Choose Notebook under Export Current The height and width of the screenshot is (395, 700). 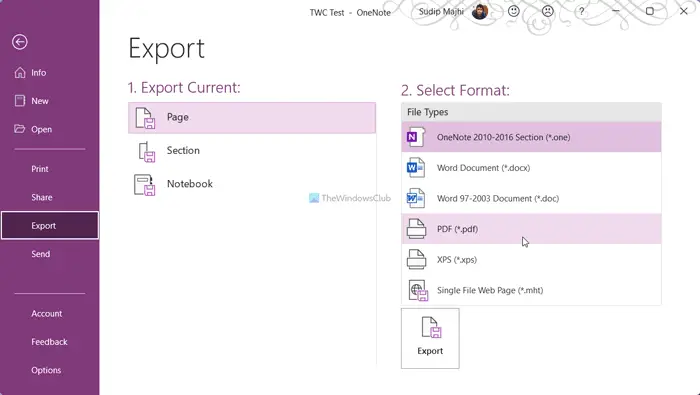[x=252, y=184]
